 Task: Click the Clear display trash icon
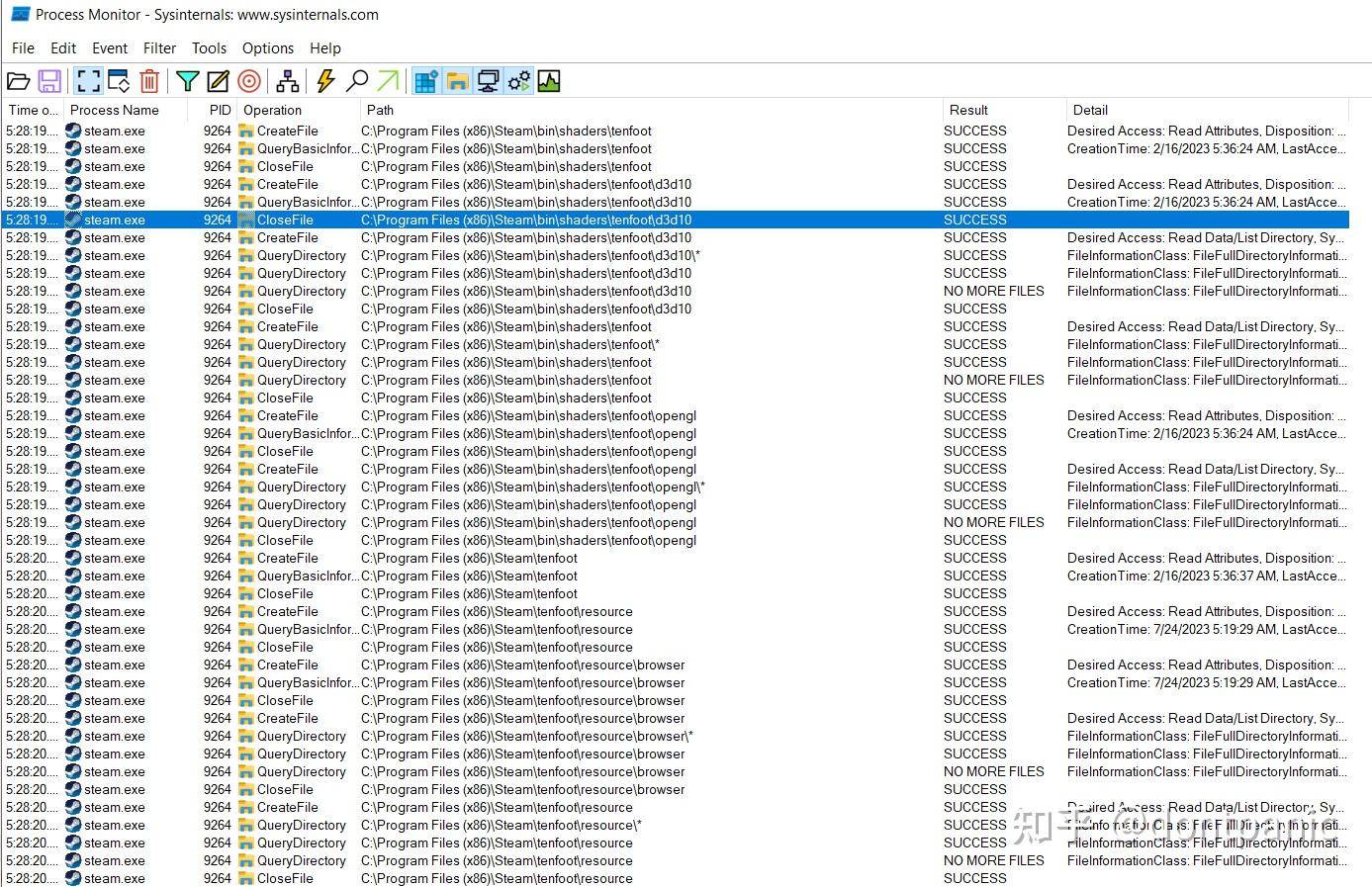click(x=149, y=81)
